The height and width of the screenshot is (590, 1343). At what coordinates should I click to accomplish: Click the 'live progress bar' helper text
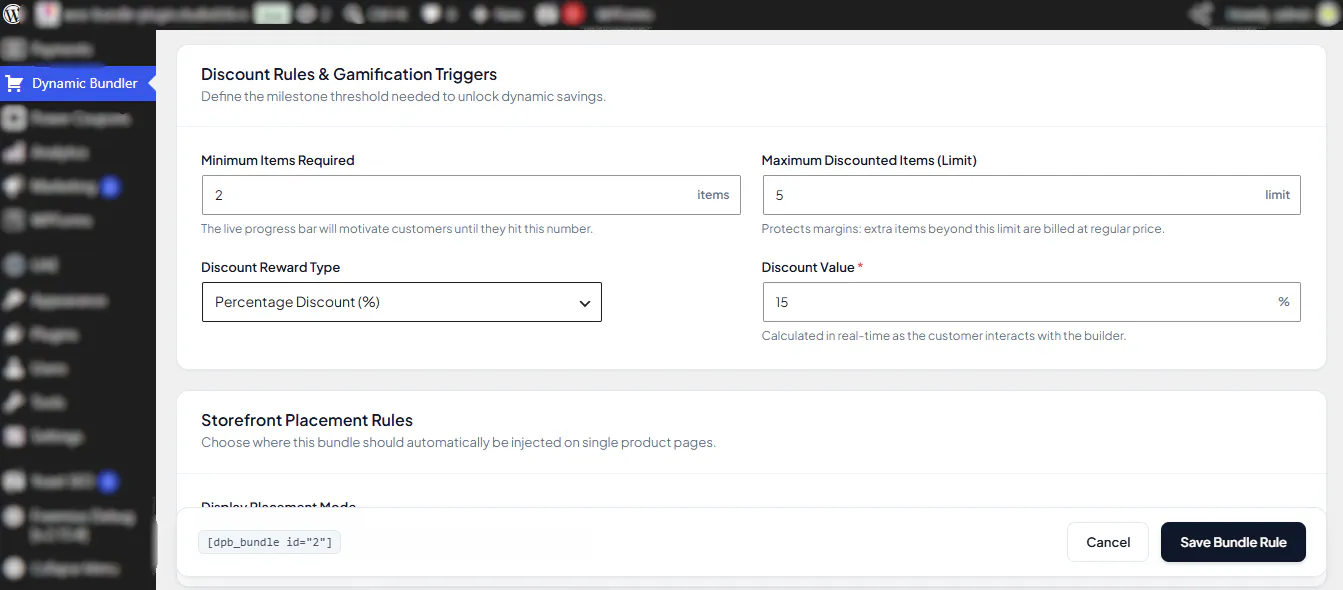click(397, 229)
